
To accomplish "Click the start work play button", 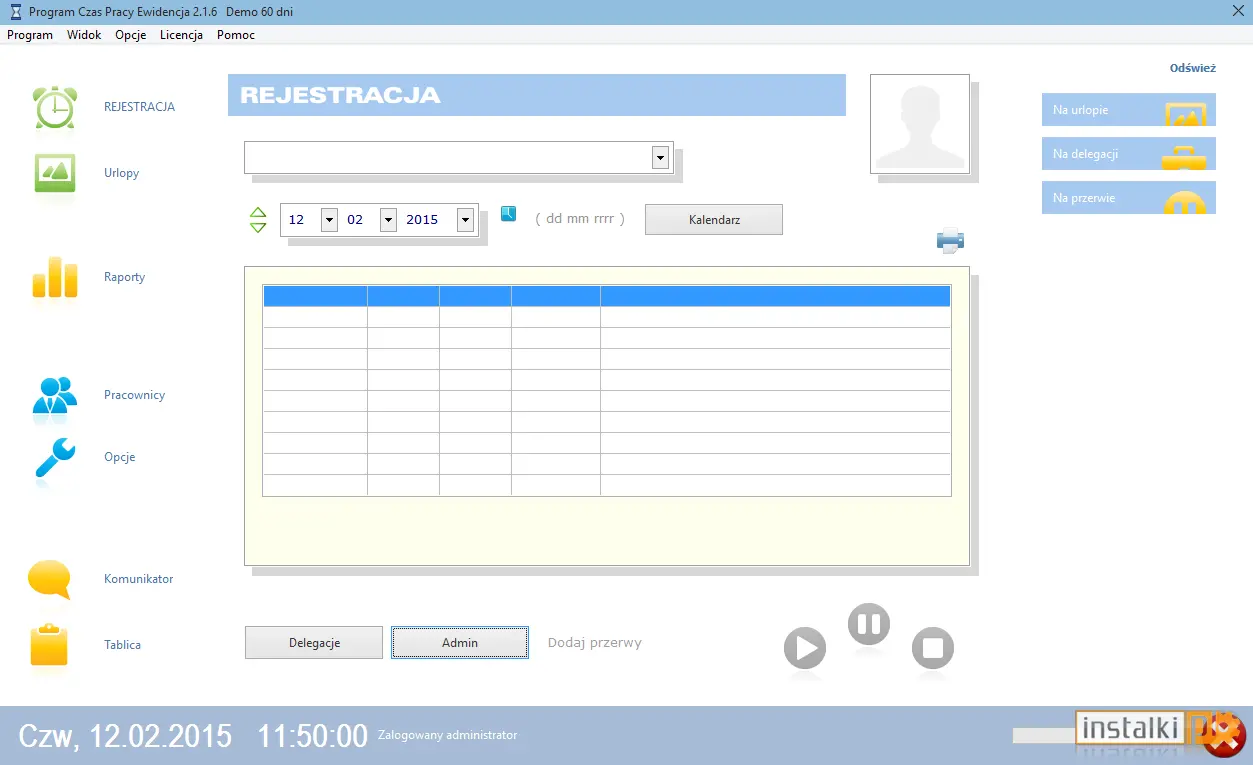I will click(x=805, y=648).
